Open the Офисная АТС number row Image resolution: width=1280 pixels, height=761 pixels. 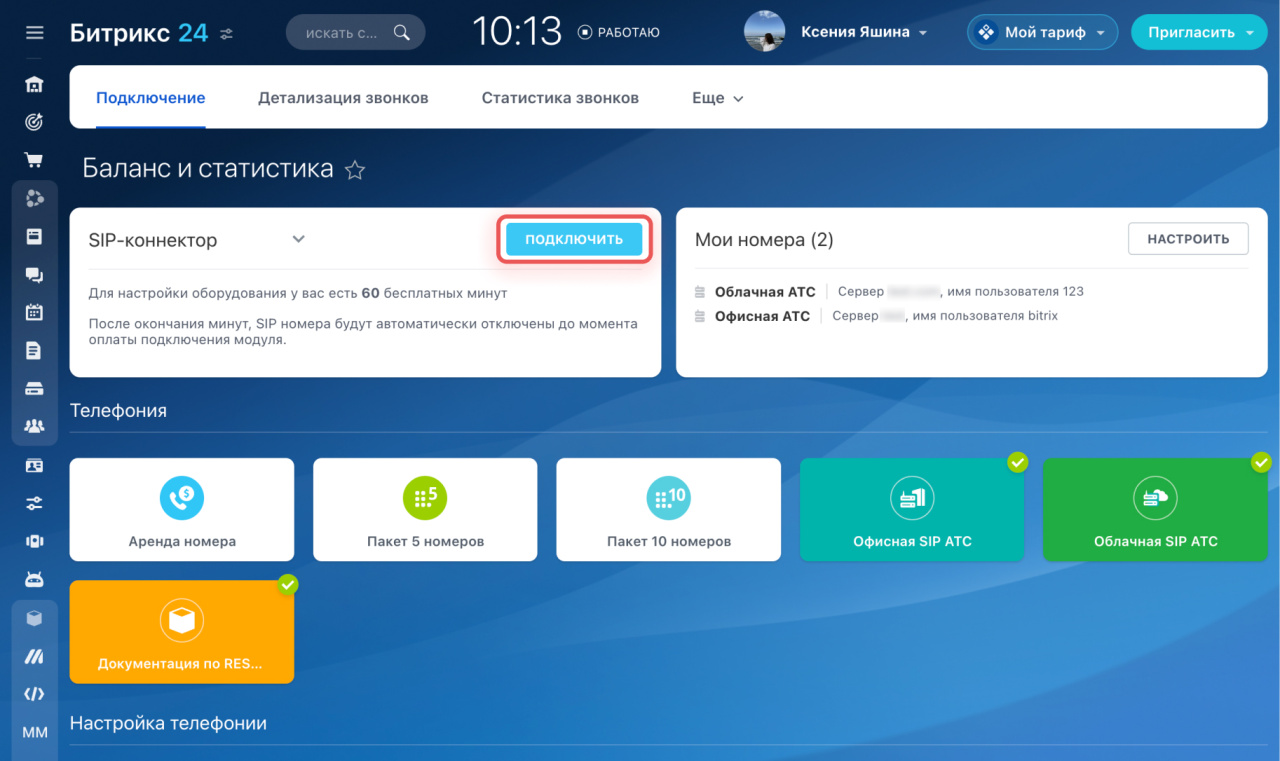(876, 316)
